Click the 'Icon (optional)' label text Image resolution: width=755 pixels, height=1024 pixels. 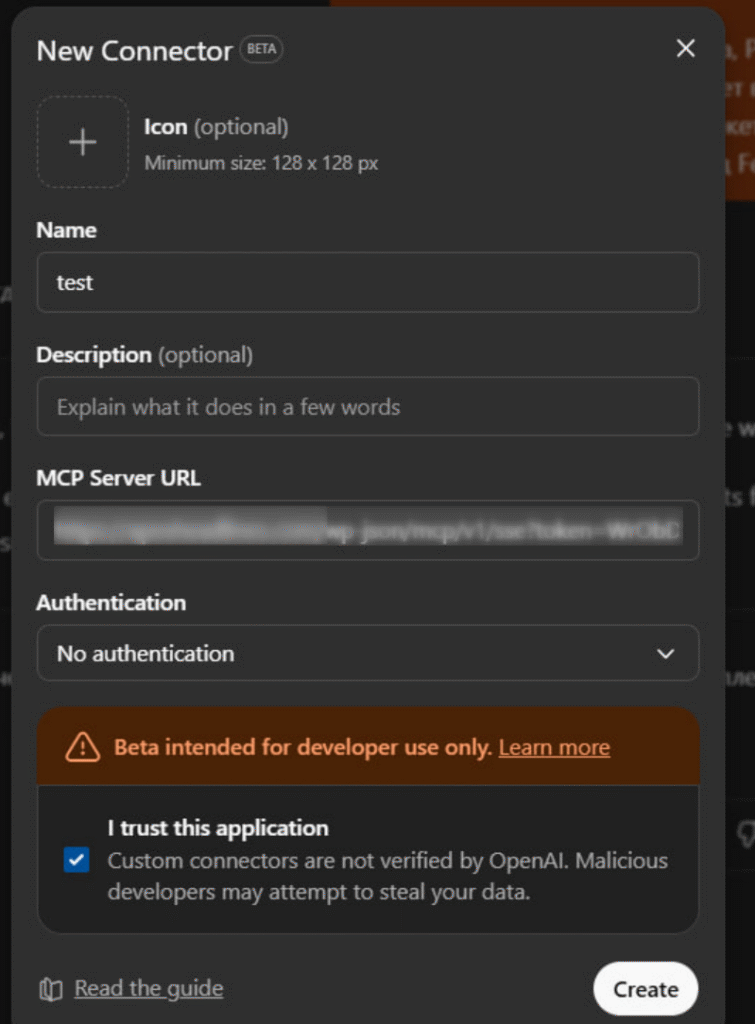coord(216,127)
